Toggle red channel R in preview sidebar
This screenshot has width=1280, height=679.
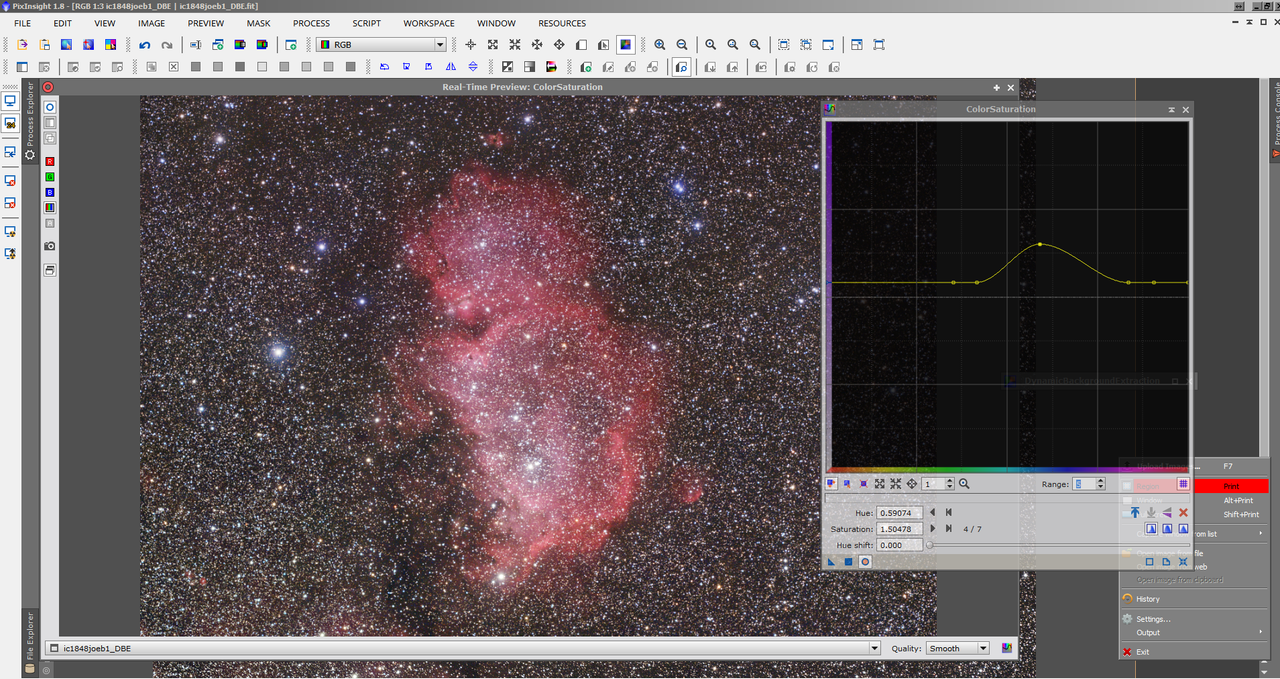[50, 161]
